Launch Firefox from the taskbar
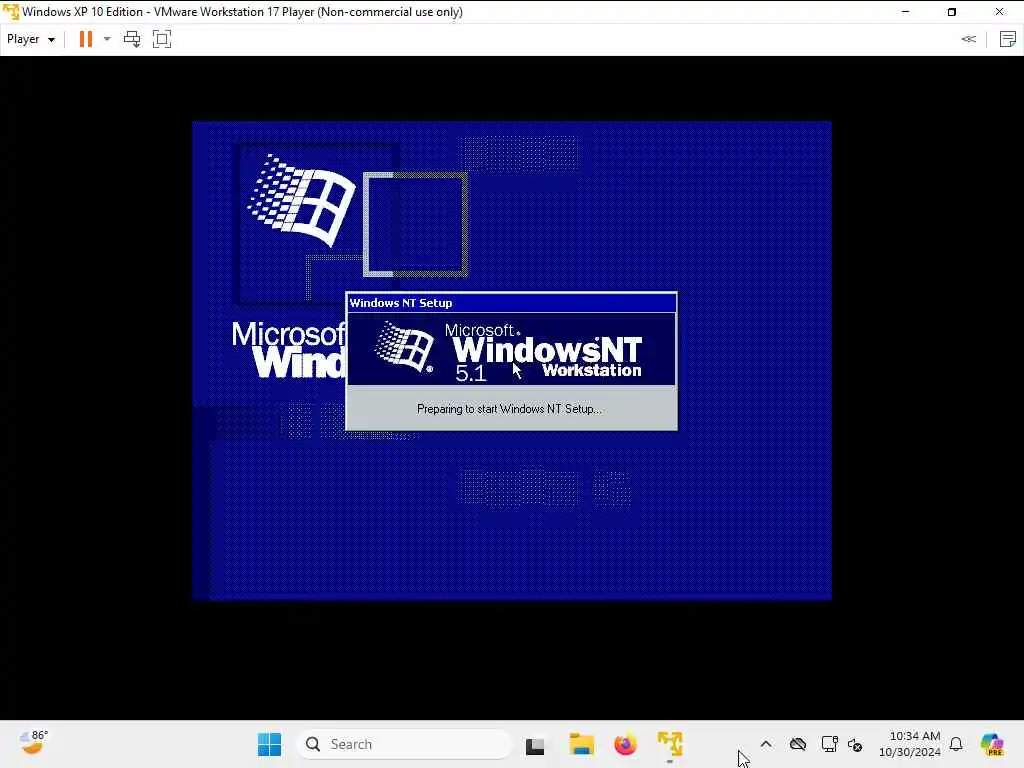This screenshot has height=768, width=1024. click(626, 744)
